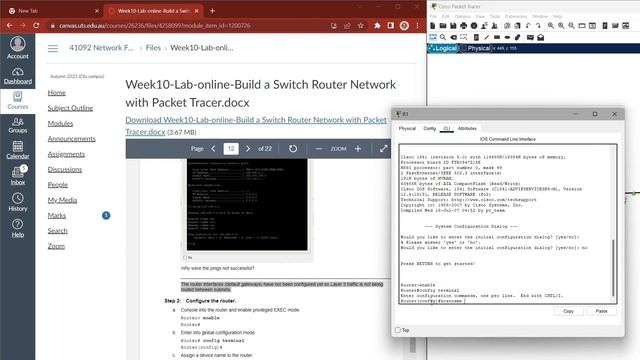The image size is (640, 360).
Task: Open a new browser tab with plus button
Action: [x=212, y=11]
